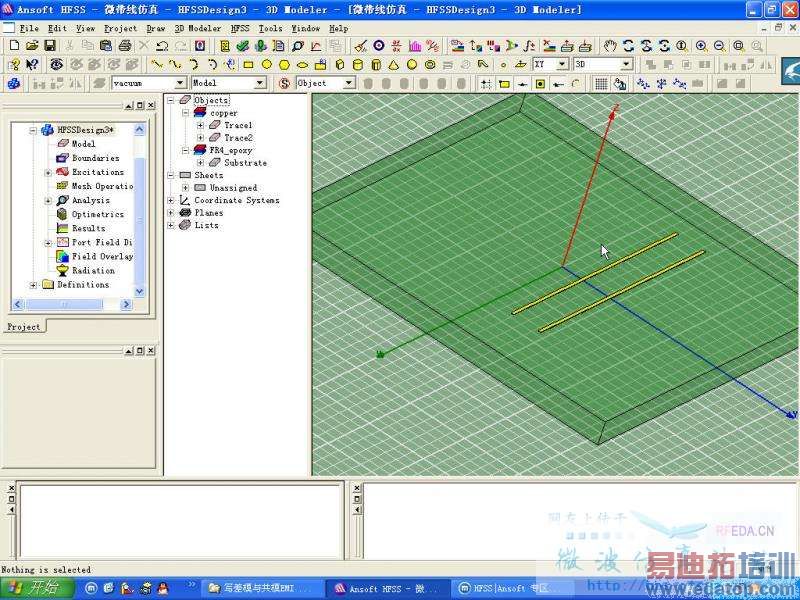Click the What's This help pointer icon
800x600 pixels.
tap(32, 65)
